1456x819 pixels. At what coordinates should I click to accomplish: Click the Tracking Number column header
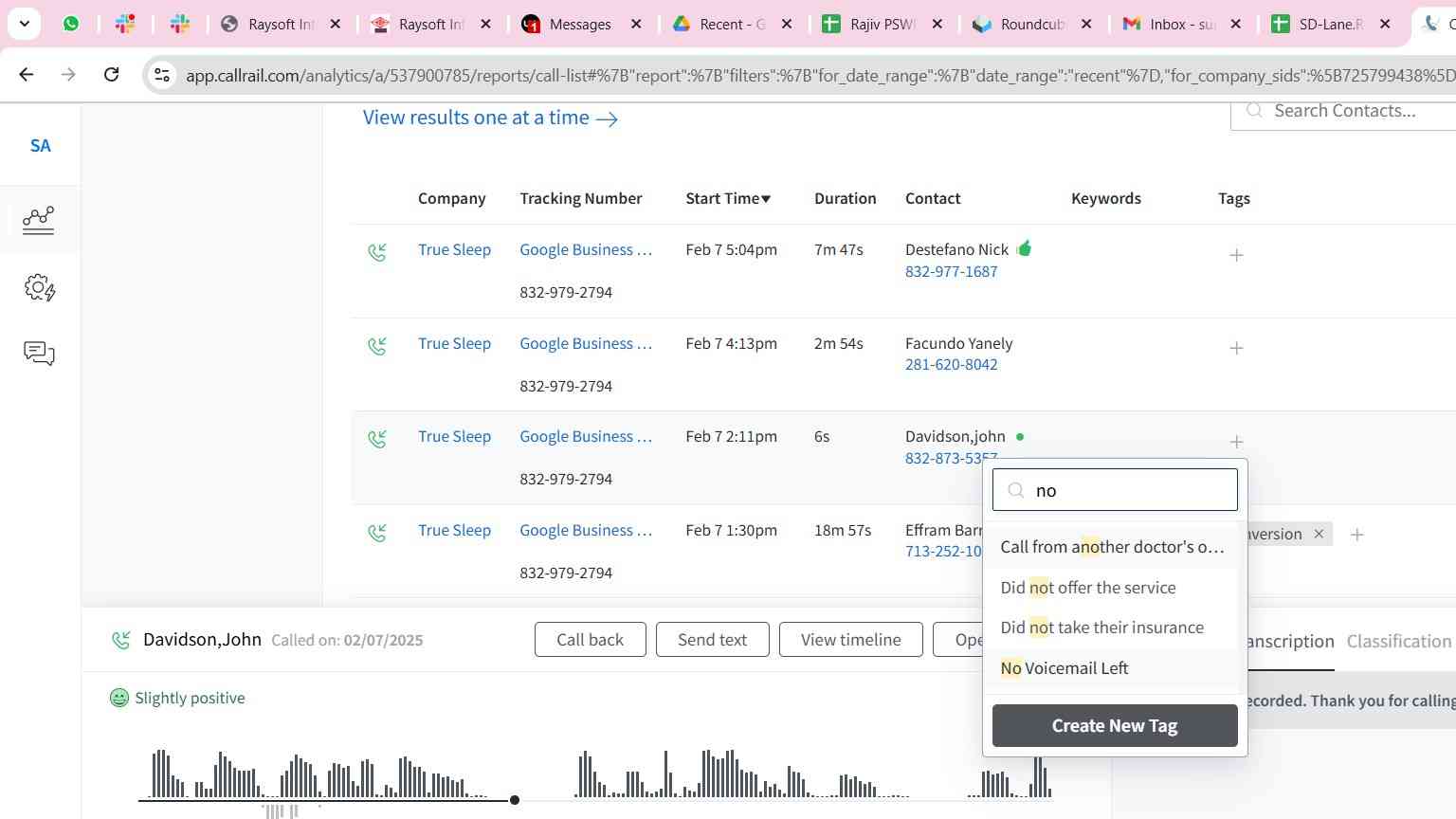tap(580, 198)
